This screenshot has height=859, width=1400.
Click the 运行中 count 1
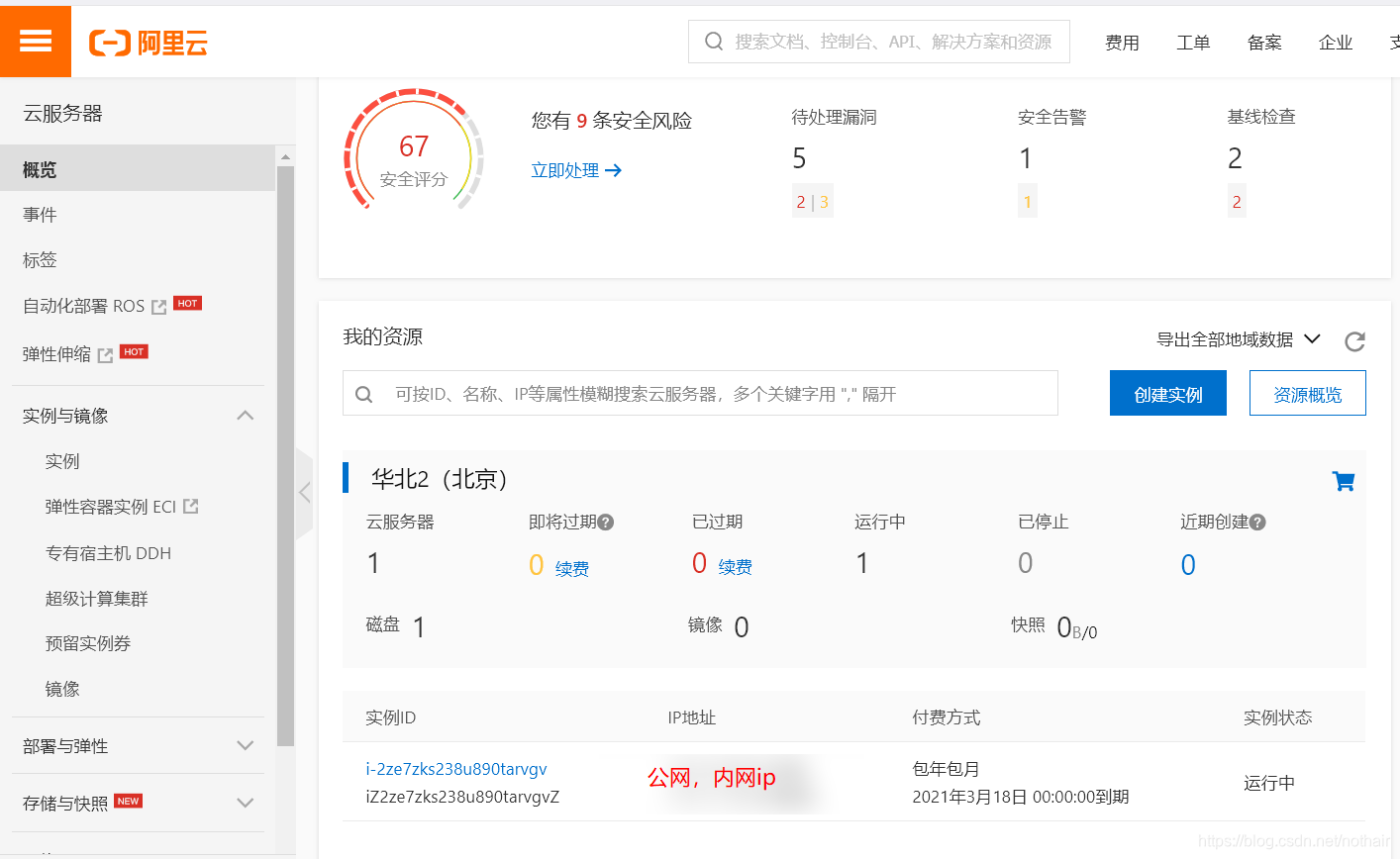pos(862,563)
